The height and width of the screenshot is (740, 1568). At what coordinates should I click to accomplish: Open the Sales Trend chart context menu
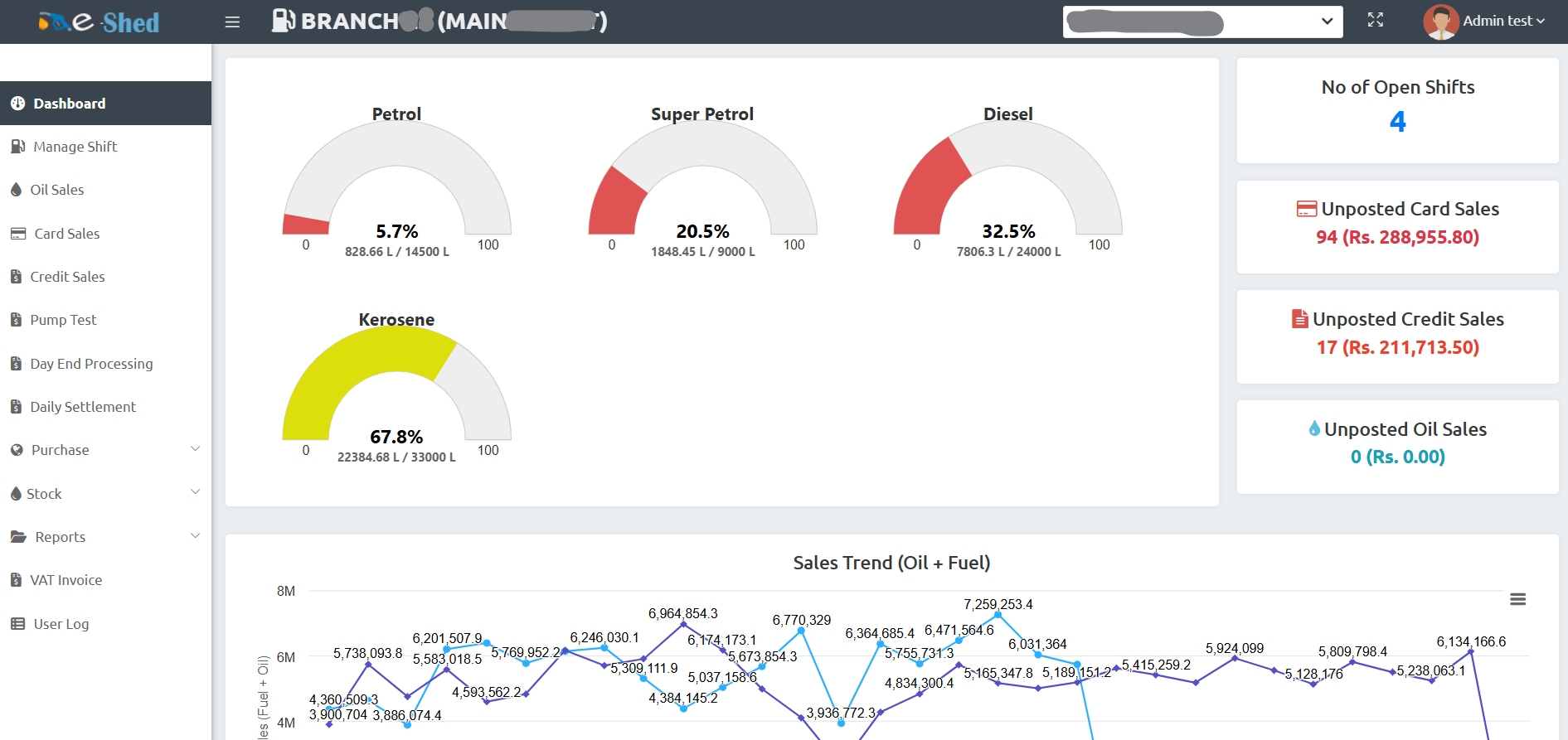coord(1518,599)
